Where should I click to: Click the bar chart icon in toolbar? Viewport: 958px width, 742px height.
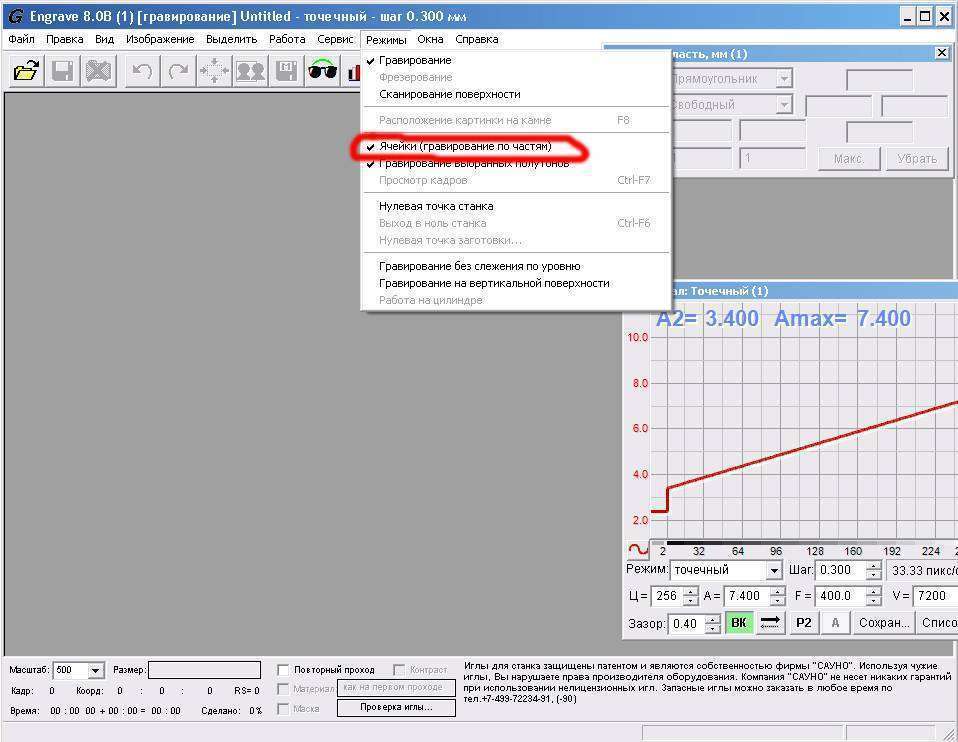[x=352, y=71]
